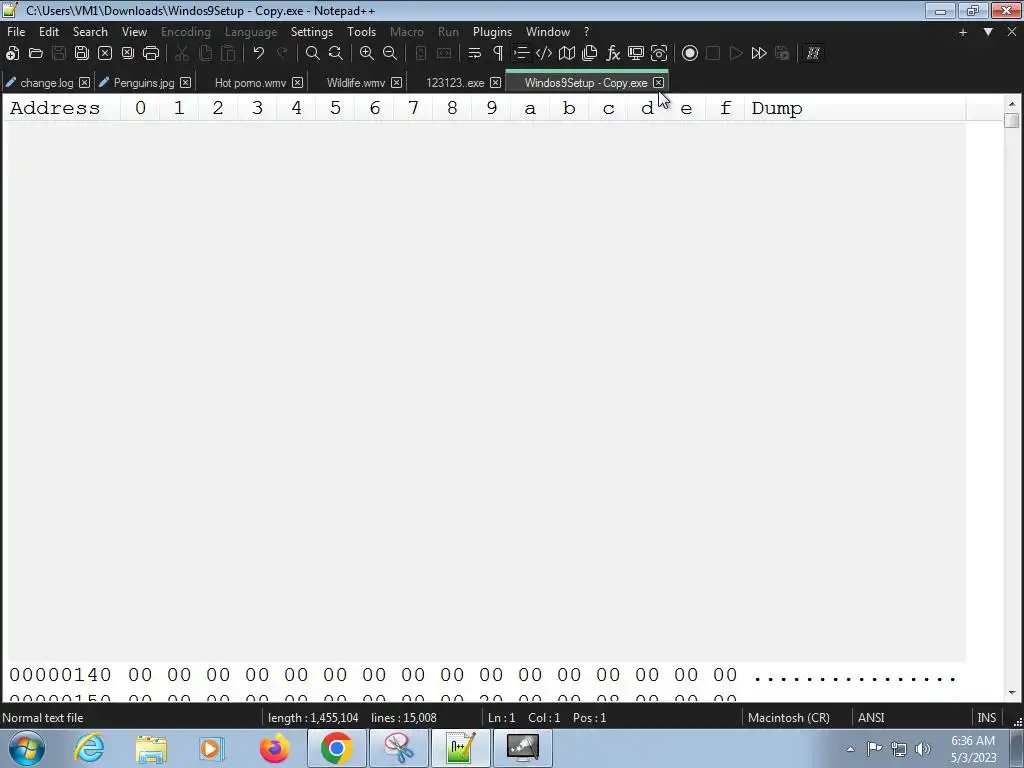Undo the last action with the Undo arrow

pos(259,54)
